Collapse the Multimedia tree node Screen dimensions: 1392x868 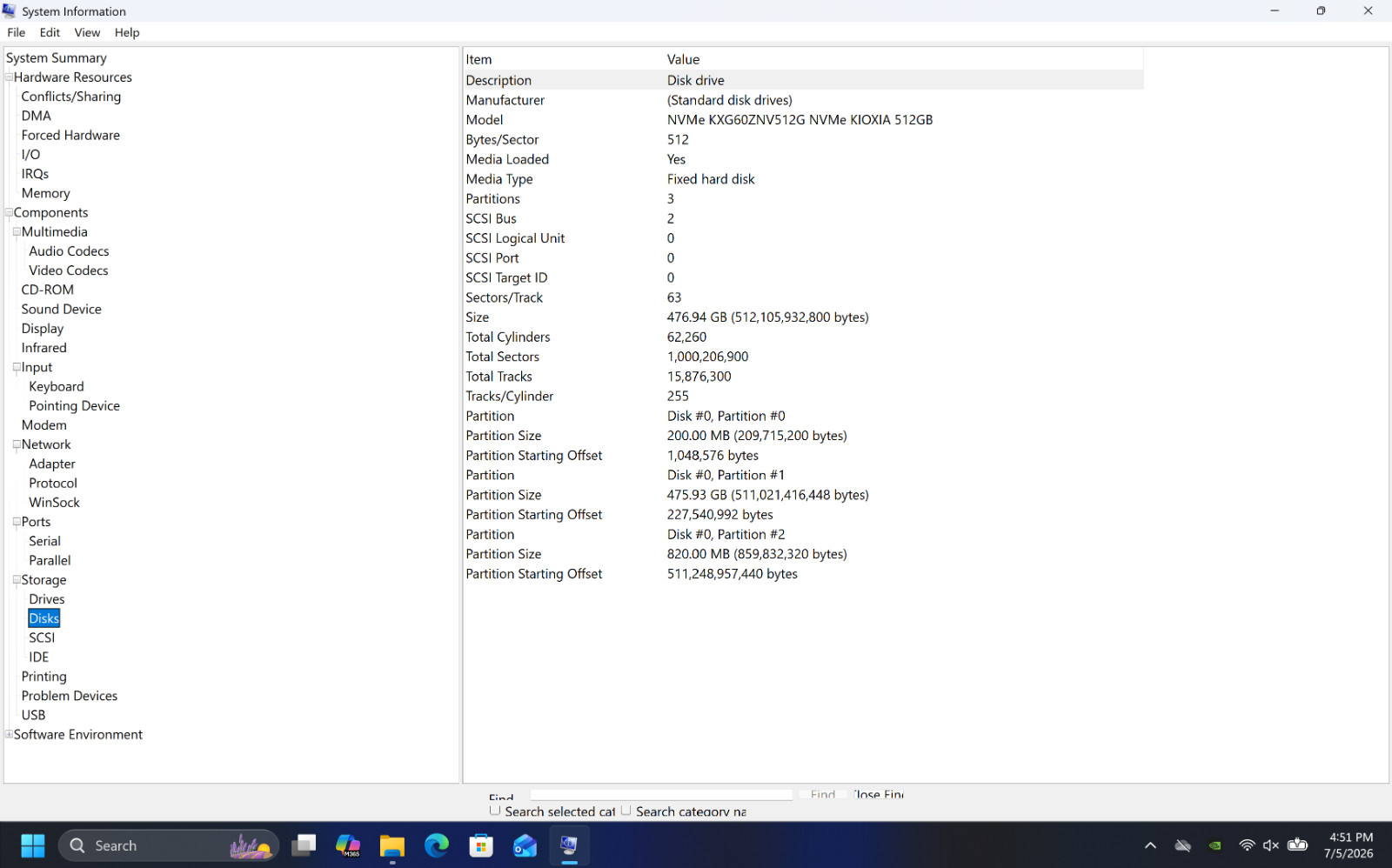(x=17, y=232)
